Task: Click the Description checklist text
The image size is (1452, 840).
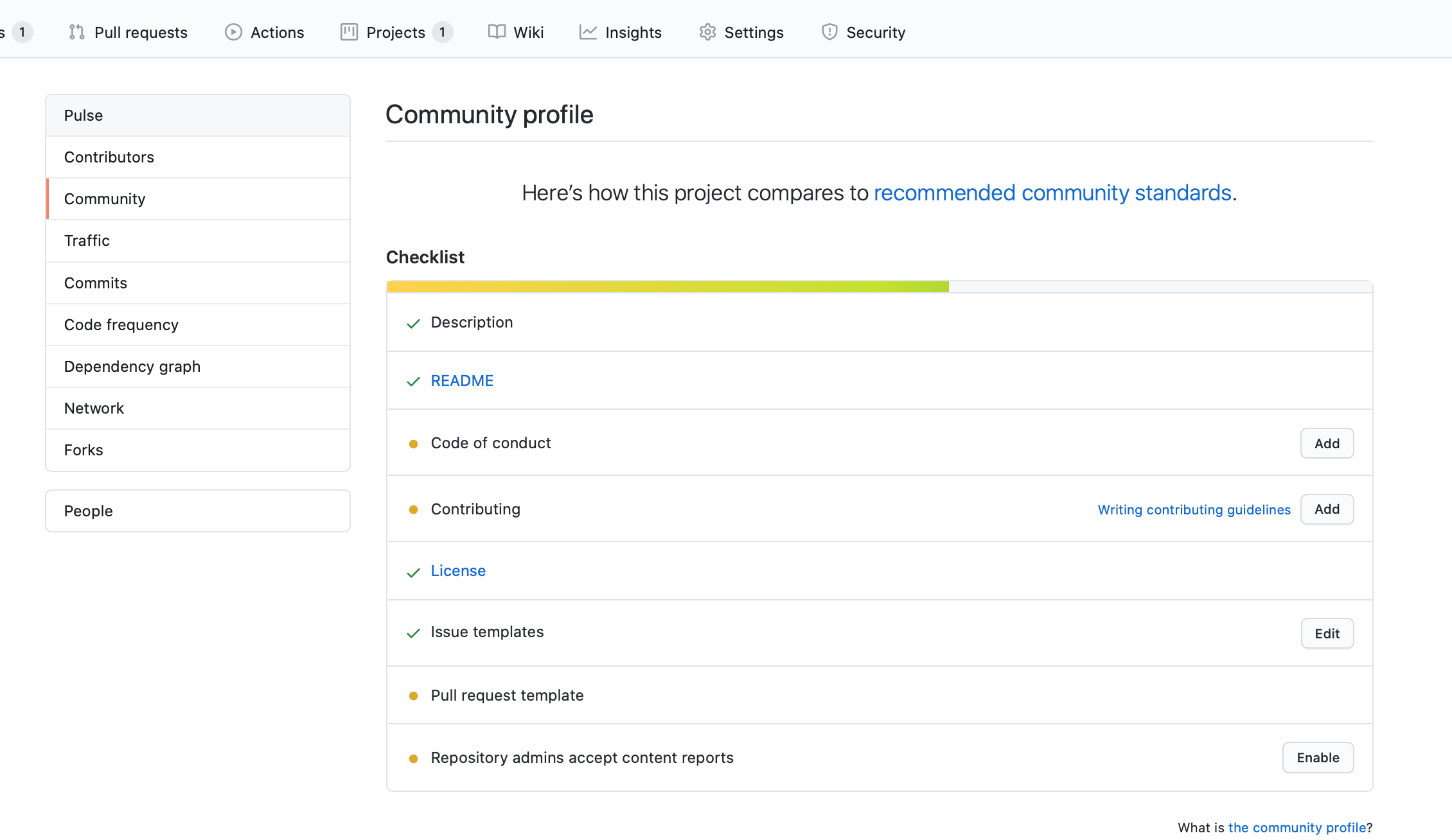Action: pyautogui.click(x=472, y=322)
